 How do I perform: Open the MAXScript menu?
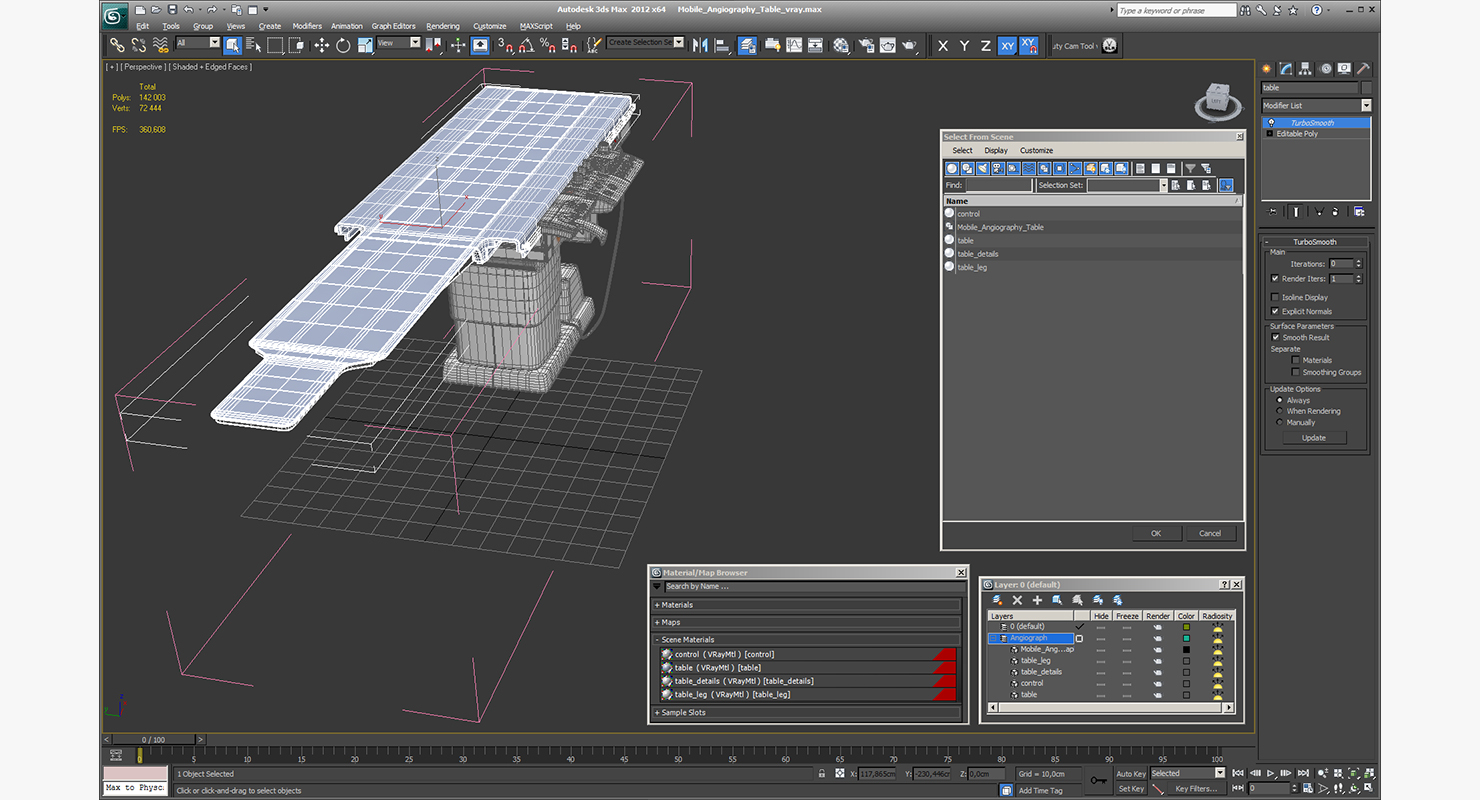(x=536, y=26)
